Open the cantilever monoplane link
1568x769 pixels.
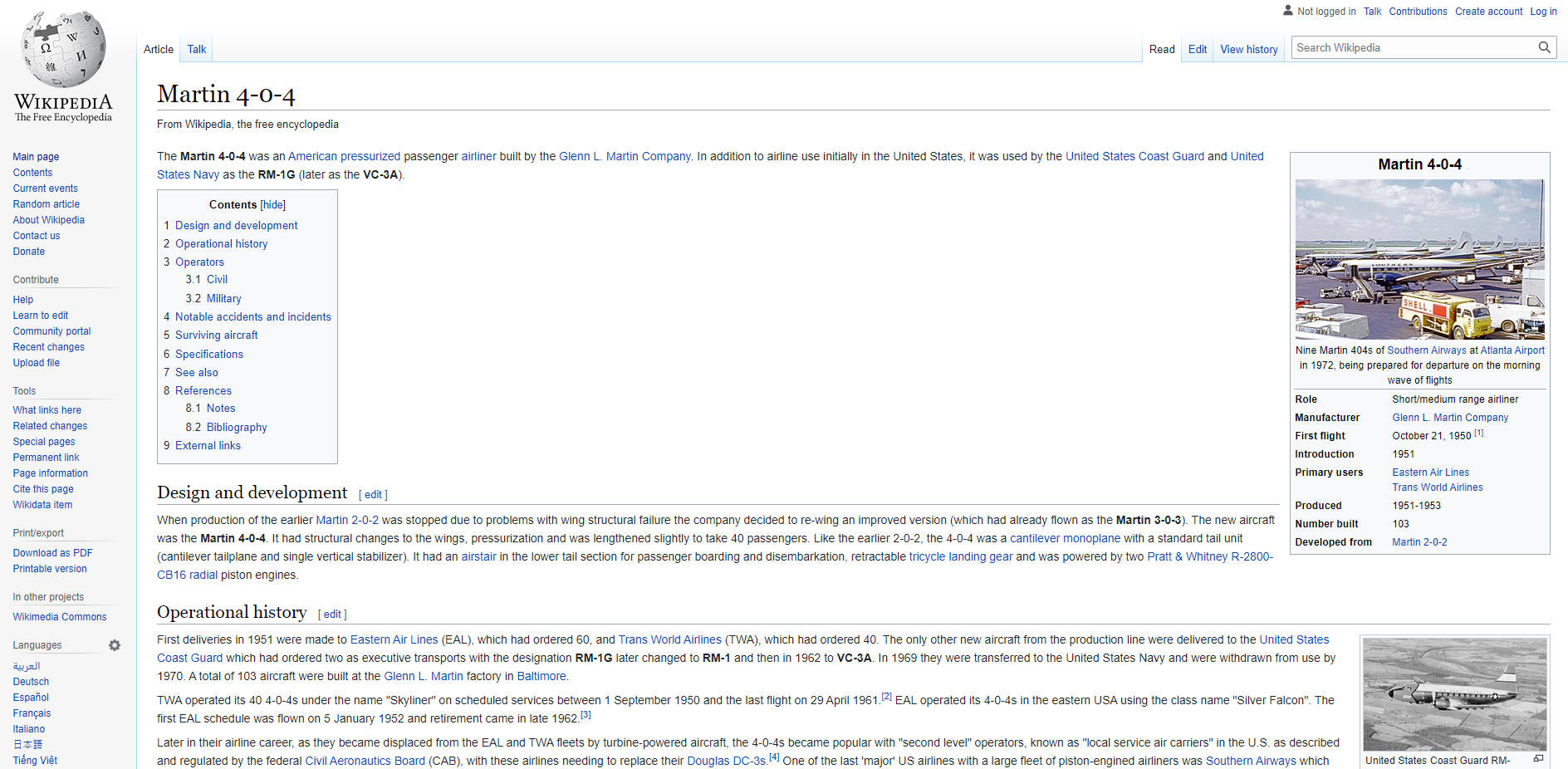point(1065,539)
